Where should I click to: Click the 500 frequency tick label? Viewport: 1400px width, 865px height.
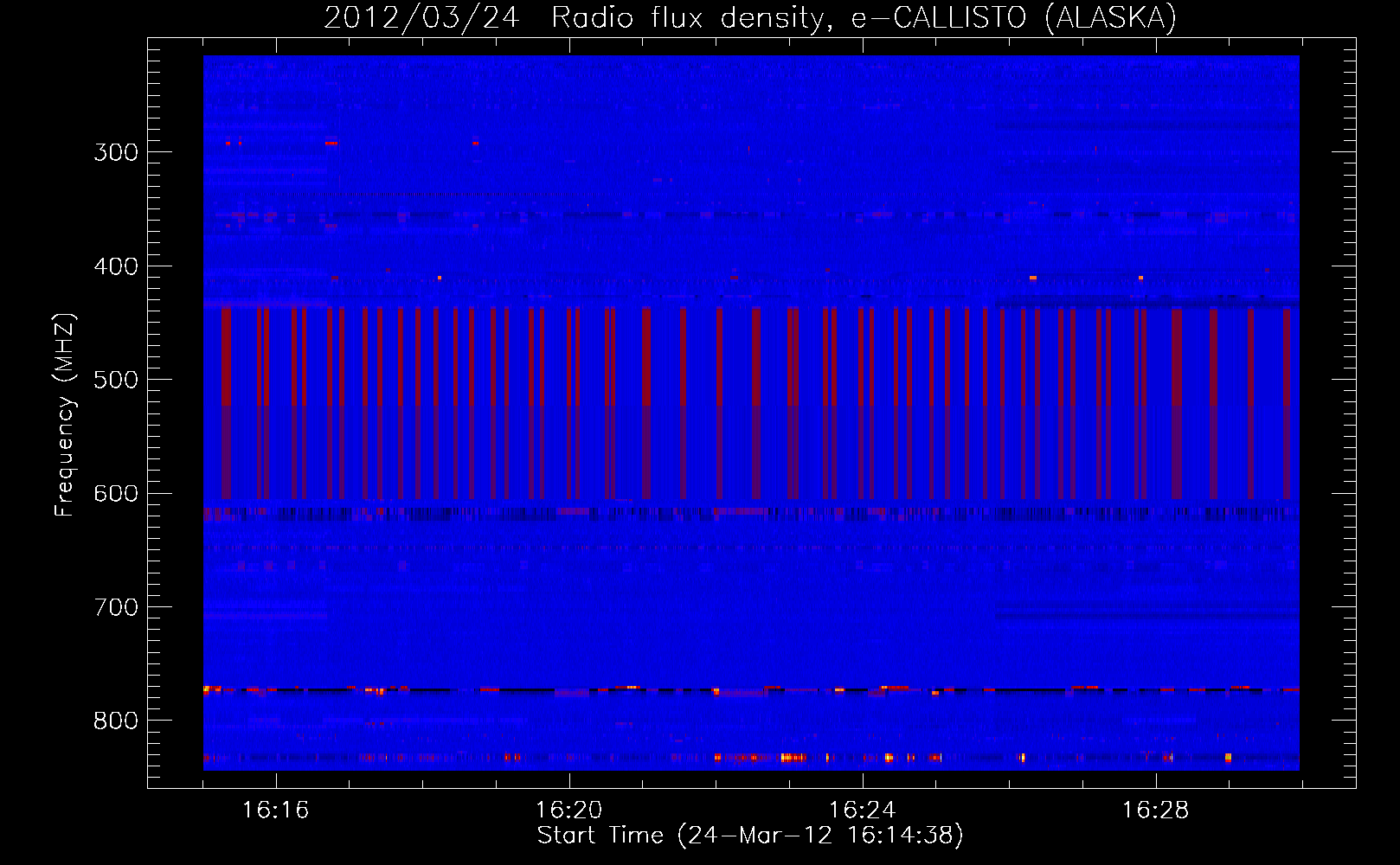(x=116, y=380)
